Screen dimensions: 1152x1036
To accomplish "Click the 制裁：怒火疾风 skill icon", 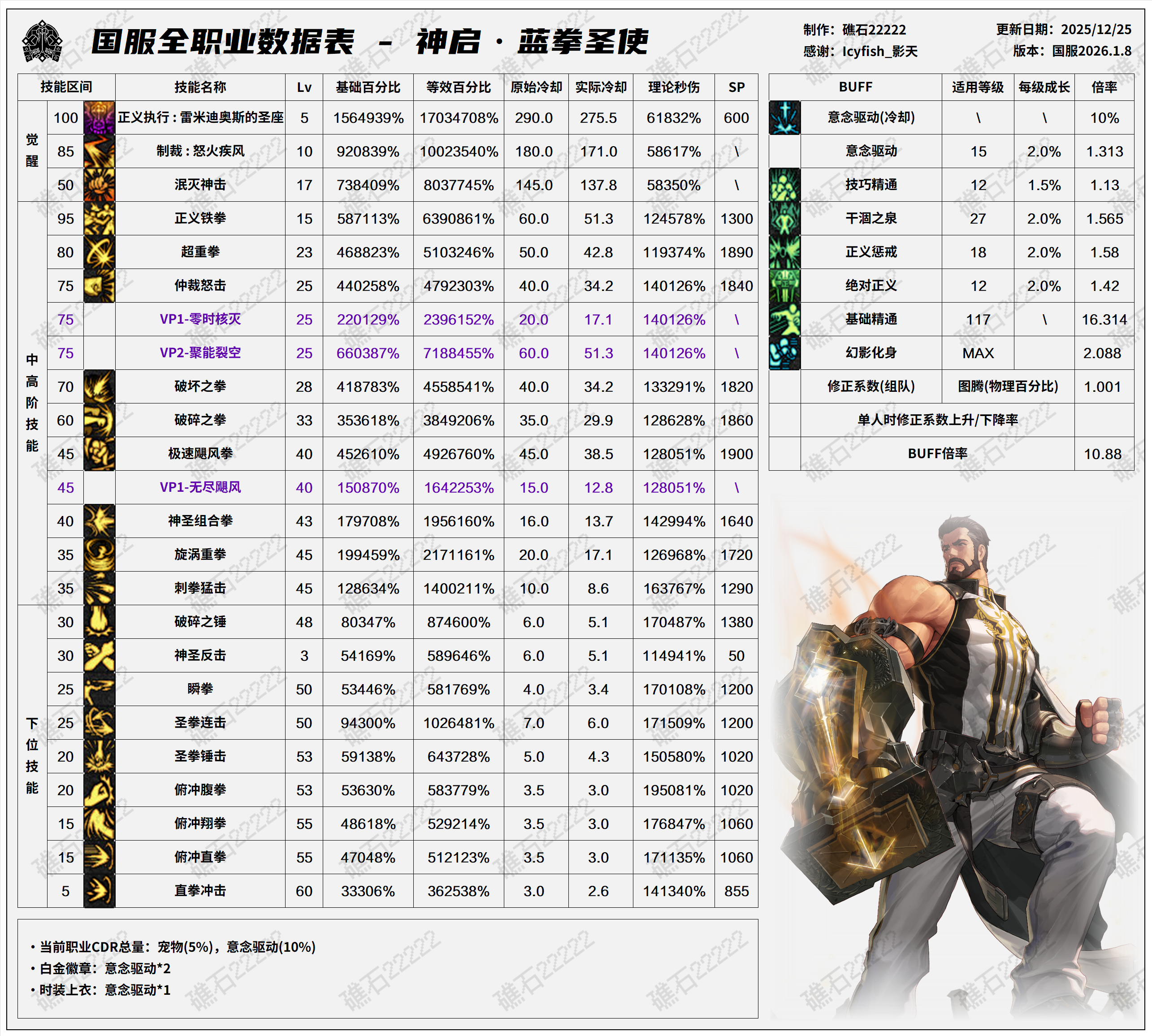I will click(99, 152).
